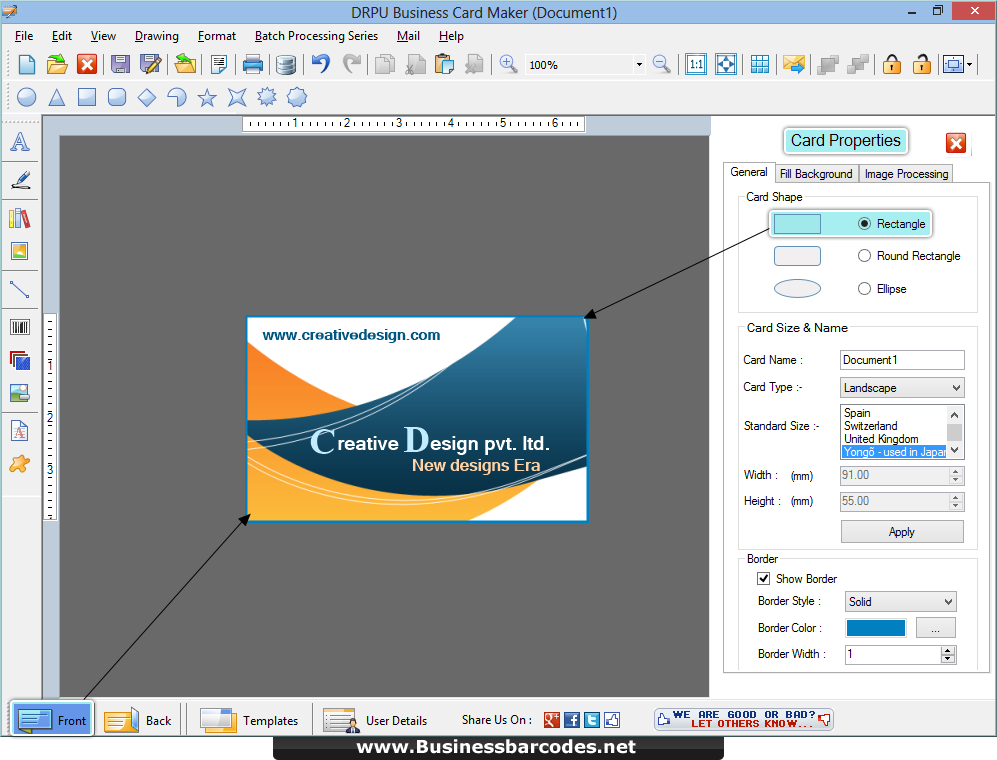
Task: Open file with the folder icon
Action: tap(57, 64)
